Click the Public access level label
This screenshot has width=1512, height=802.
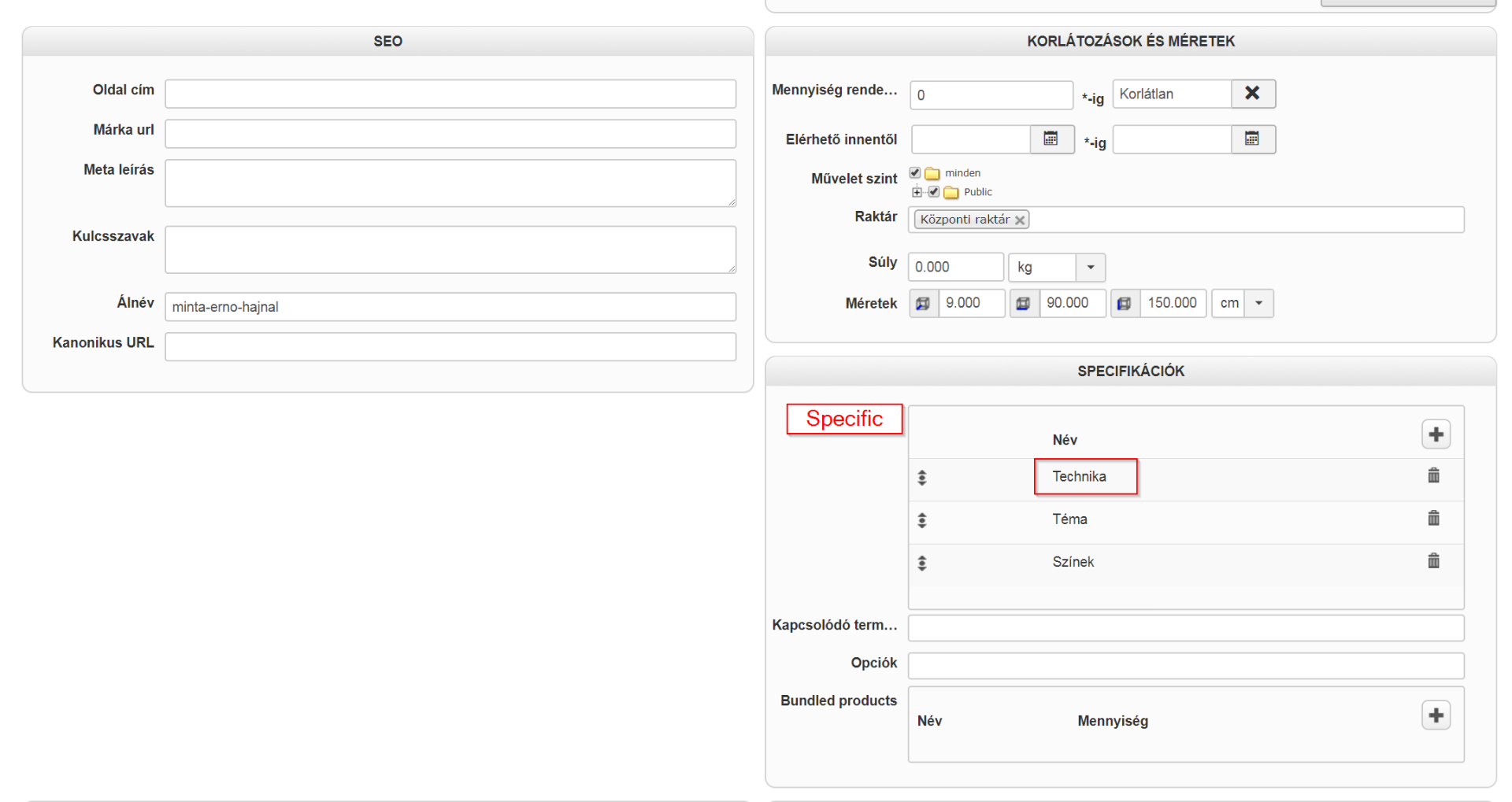[978, 192]
